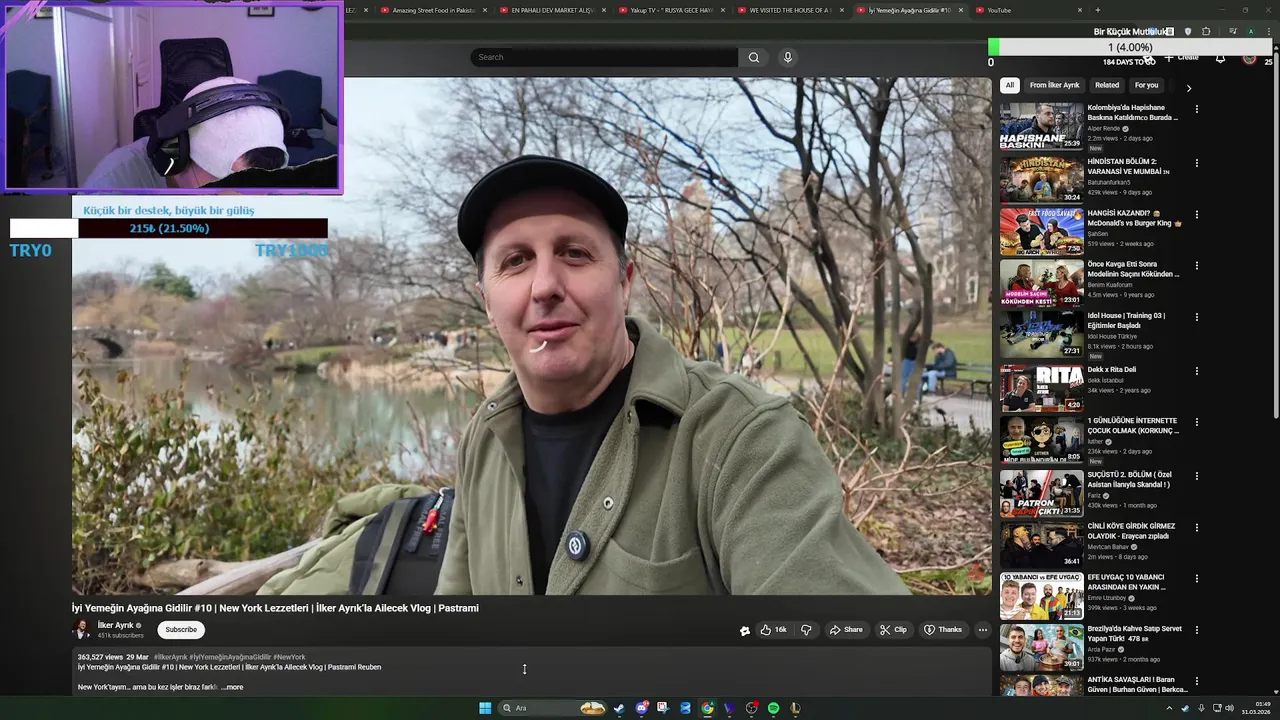Select the Related filter chip
Screen dimensions: 1280x720
tap(1107, 85)
